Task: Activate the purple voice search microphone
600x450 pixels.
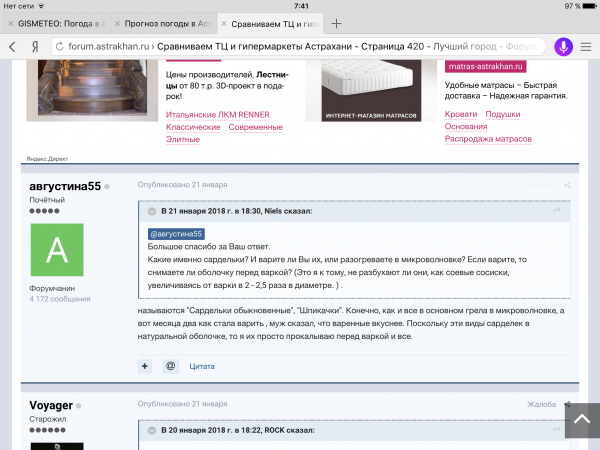Action: click(563, 47)
